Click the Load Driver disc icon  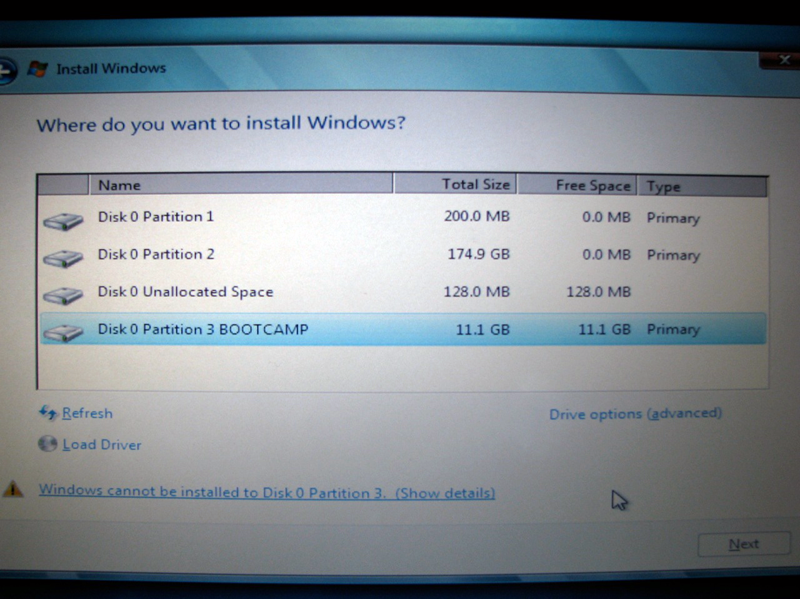[48, 443]
